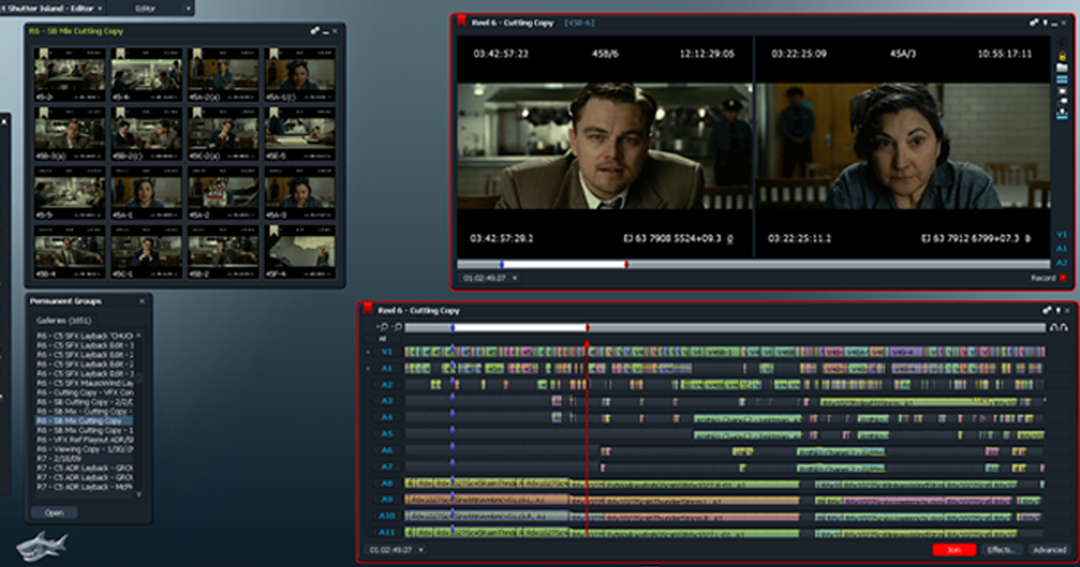1080x567 pixels.
Task: Toggle the A1 track label in the timeline
Action: (x=387, y=369)
